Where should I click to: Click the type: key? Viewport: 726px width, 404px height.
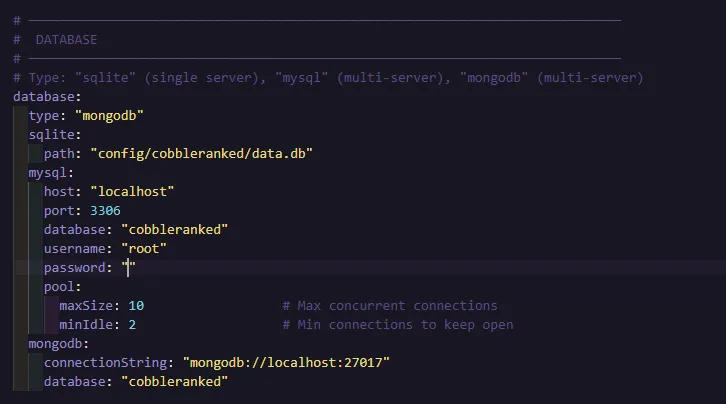(47, 116)
